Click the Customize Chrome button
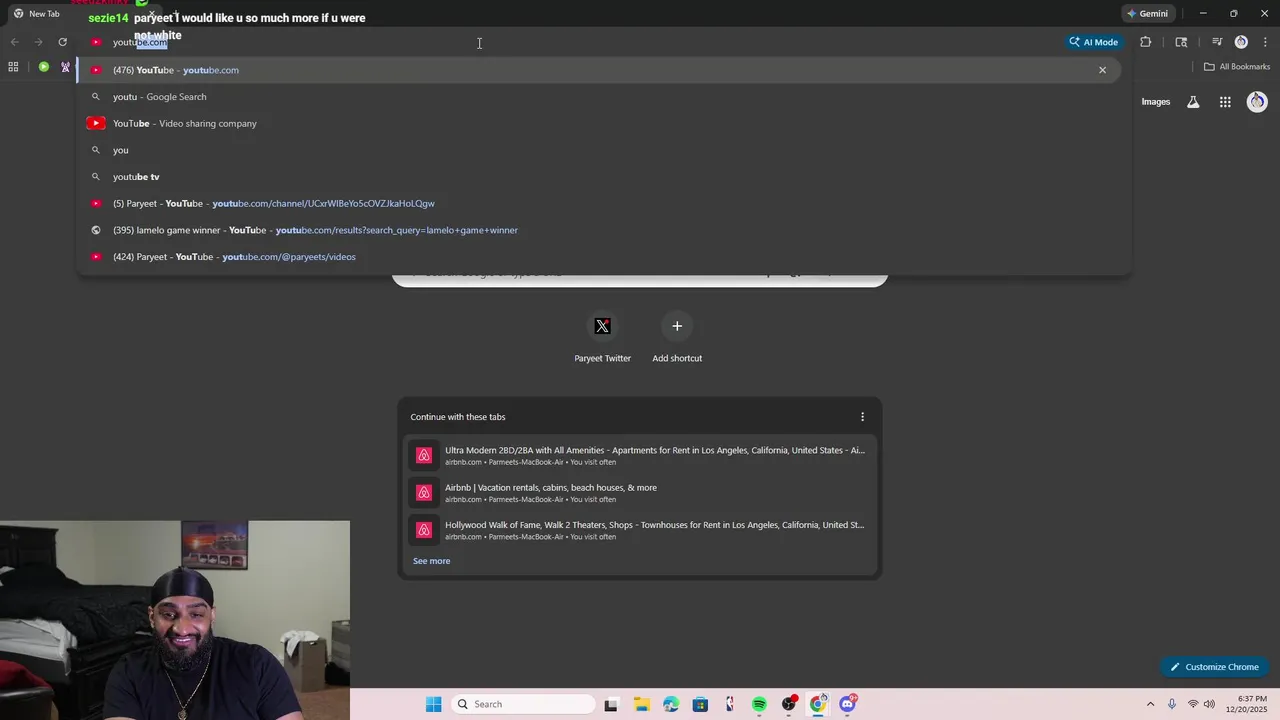The height and width of the screenshot is (720, 1280). [x=1214, y=667]
